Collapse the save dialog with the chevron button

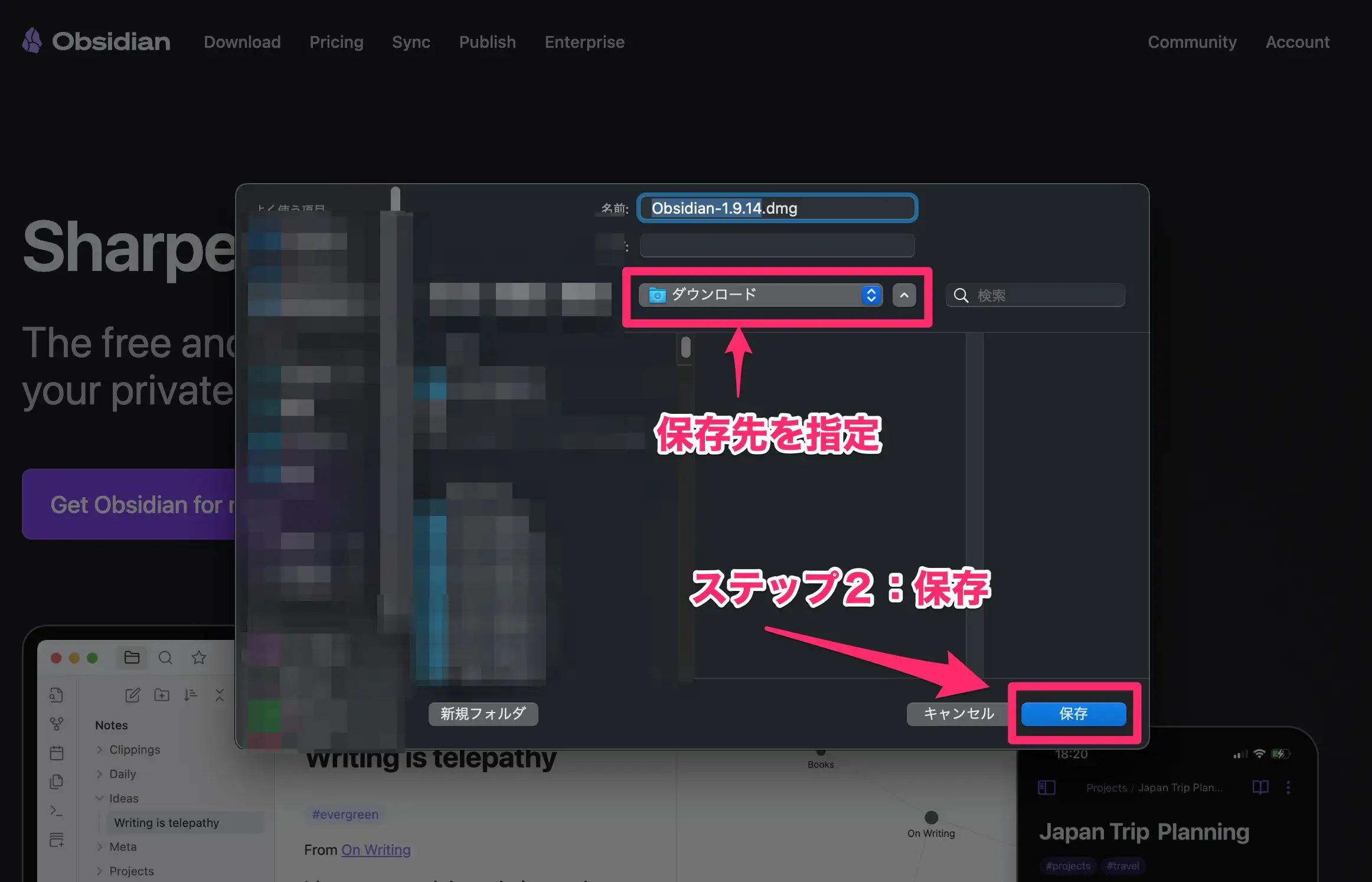pyautogui.click(x=904, y=295)
